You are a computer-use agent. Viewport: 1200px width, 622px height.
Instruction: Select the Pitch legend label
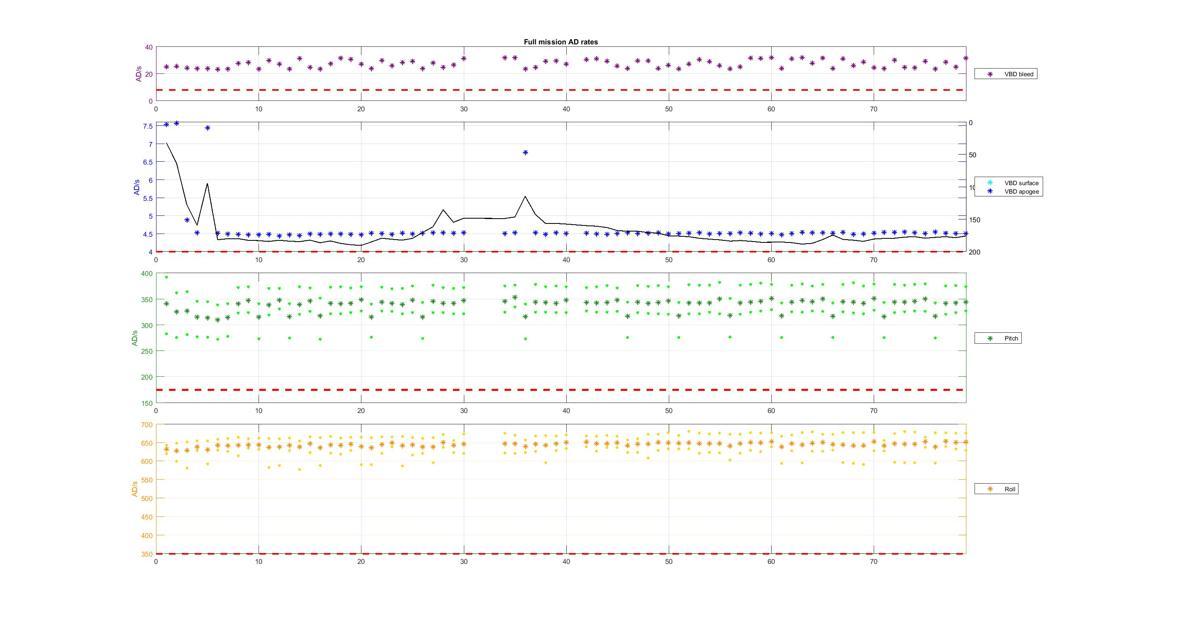[x=1011, y=339]
